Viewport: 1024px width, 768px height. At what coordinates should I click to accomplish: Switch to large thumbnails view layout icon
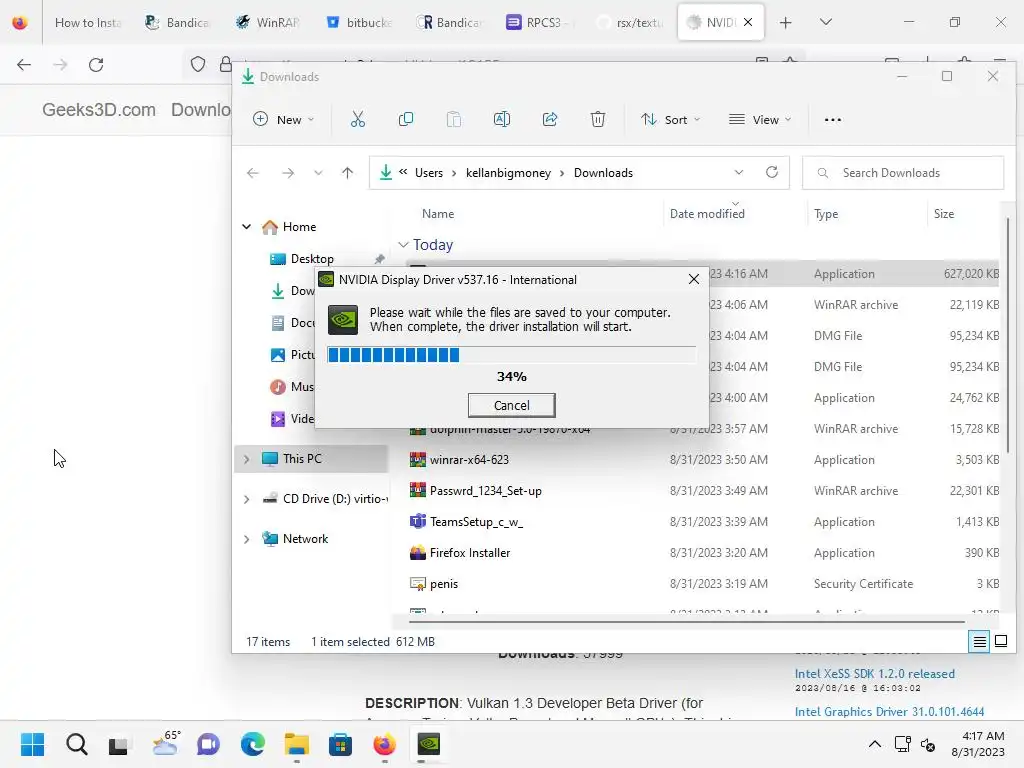[1001, 641]
